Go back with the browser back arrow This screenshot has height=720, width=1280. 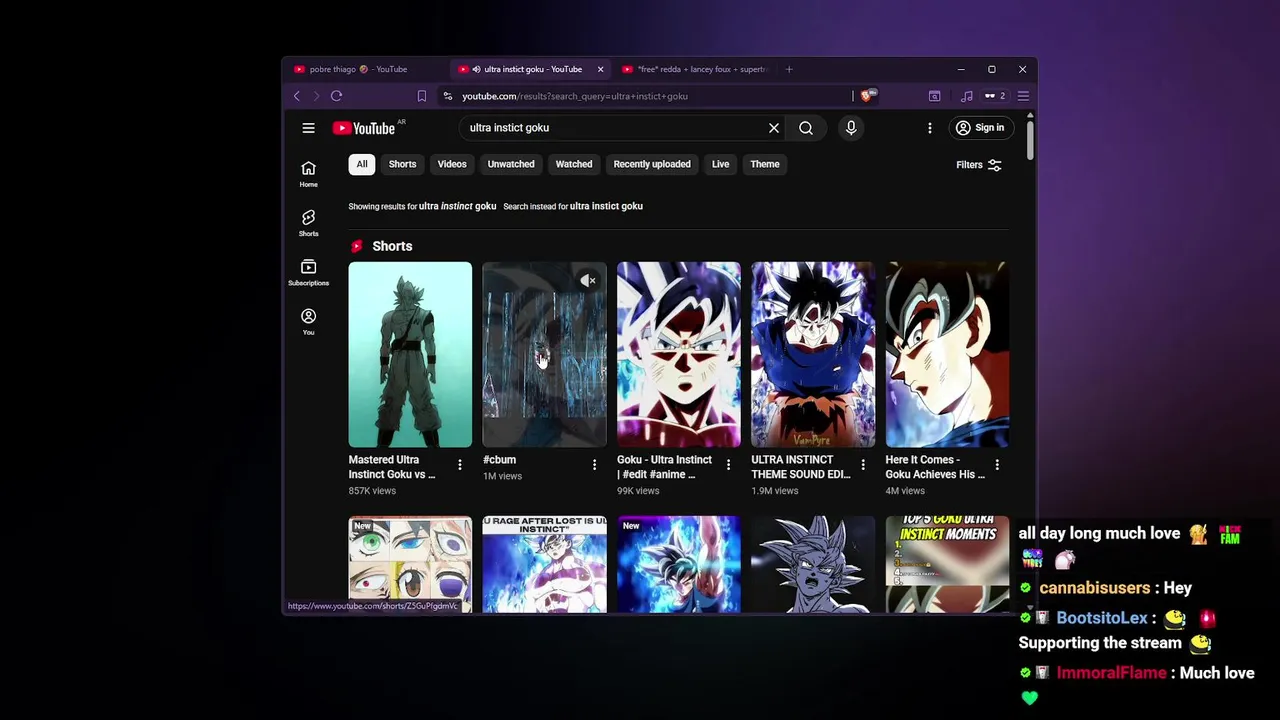click(297, 96)
